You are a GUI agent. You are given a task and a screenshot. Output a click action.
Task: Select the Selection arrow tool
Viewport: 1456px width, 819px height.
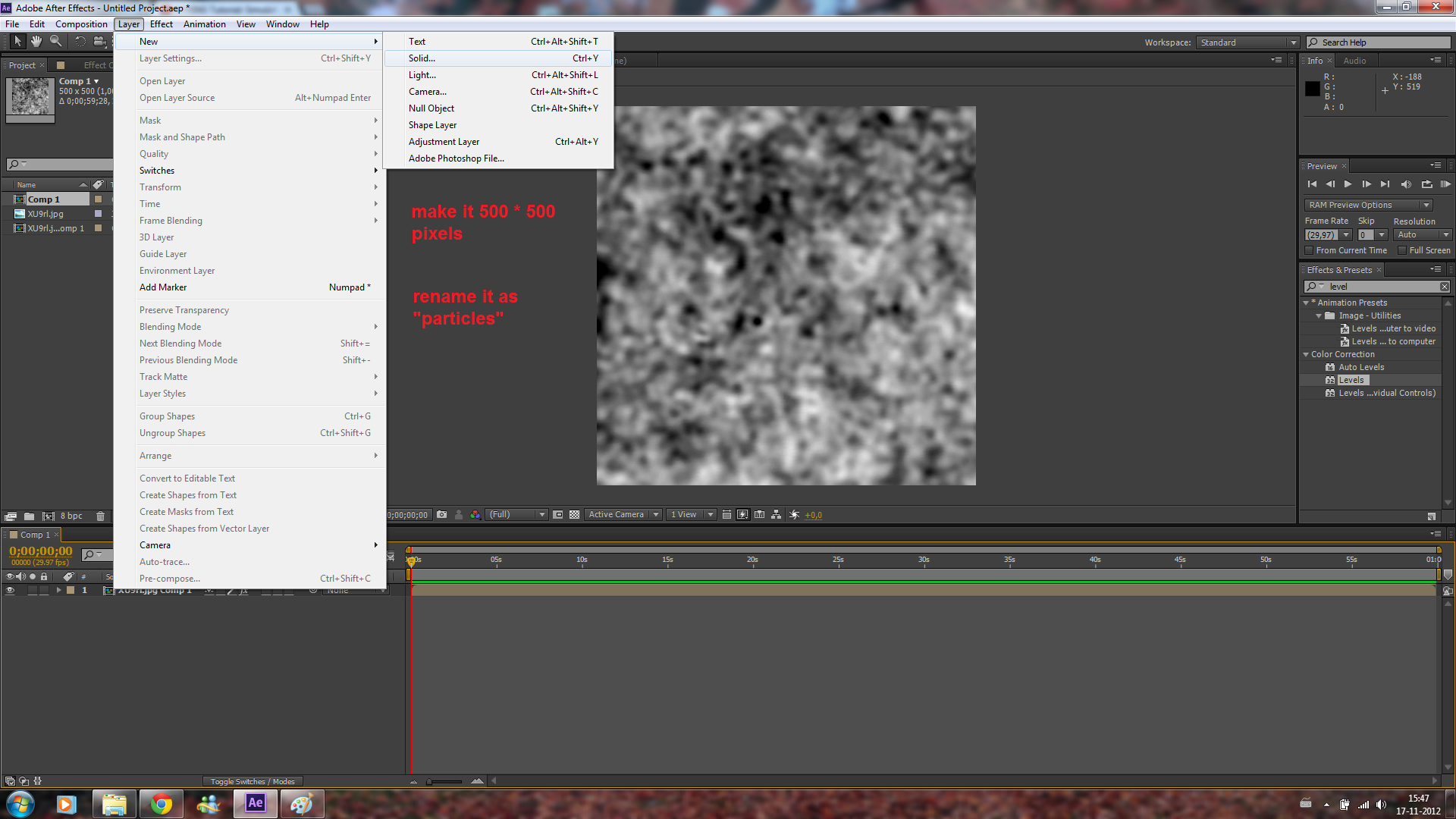(x=18, y=42)
